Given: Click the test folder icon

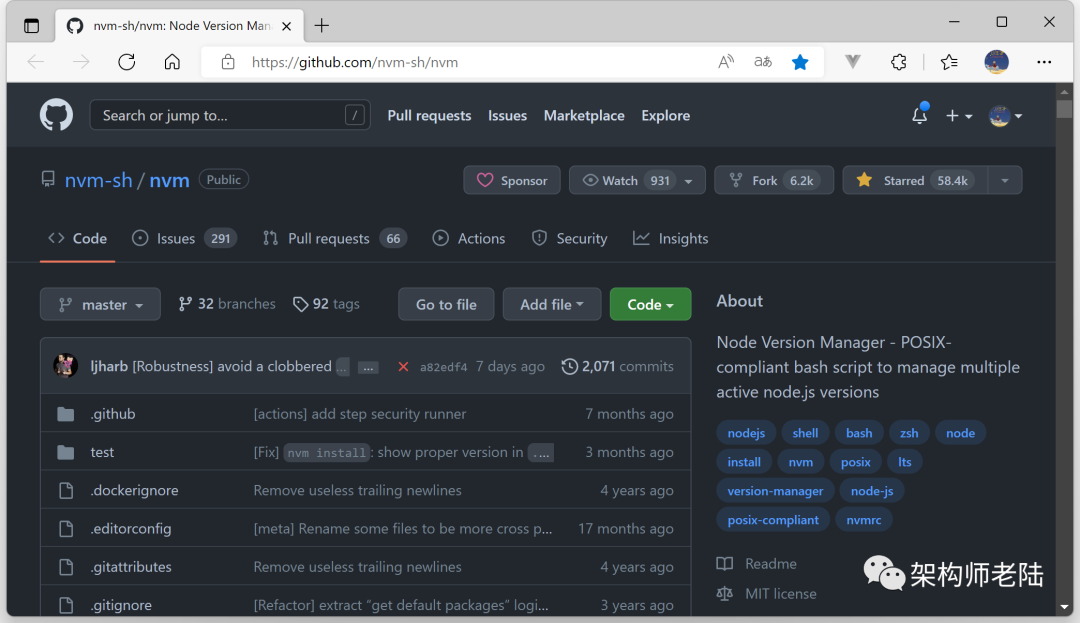Looking at the screenshot, I should pyautogui.click(x=65, y=452).
